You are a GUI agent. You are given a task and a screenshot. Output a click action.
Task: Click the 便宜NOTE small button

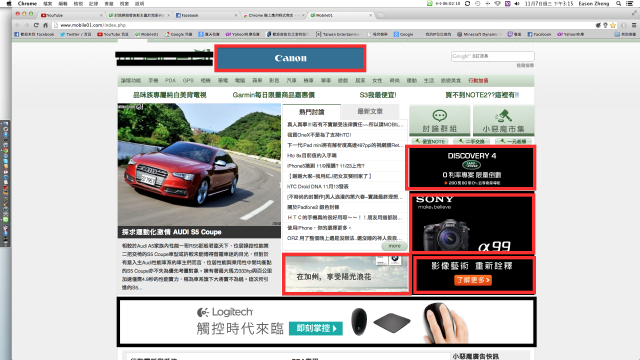click(430, 142)
